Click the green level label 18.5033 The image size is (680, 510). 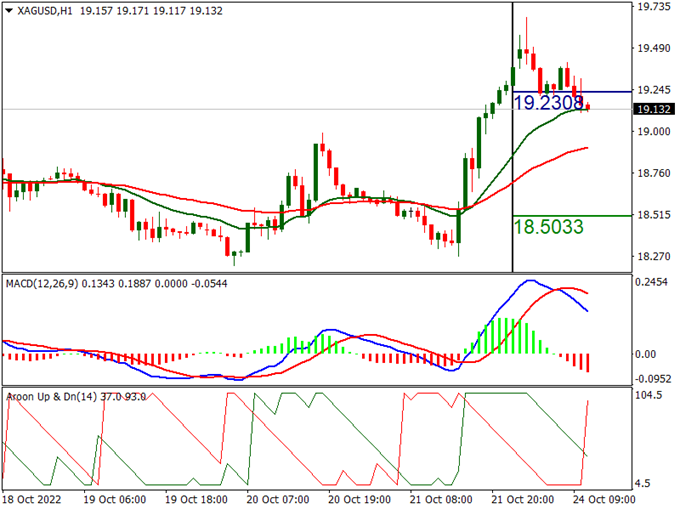549,227
